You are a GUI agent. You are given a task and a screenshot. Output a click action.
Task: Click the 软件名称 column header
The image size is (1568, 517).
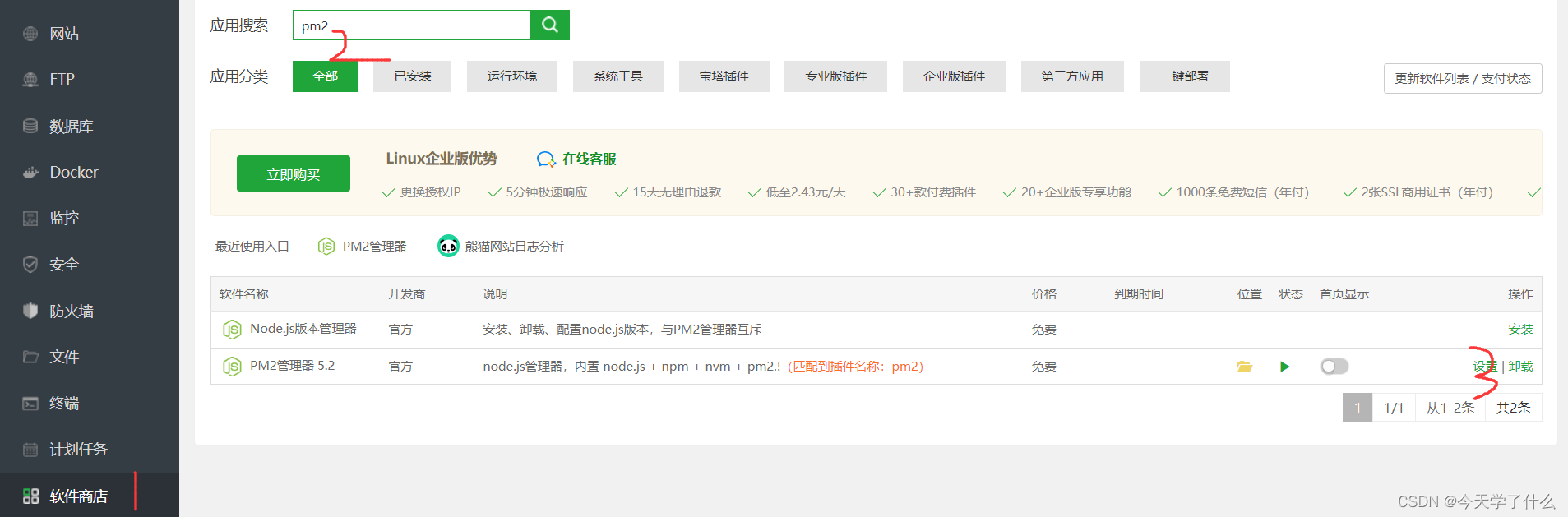coord(244,294)
